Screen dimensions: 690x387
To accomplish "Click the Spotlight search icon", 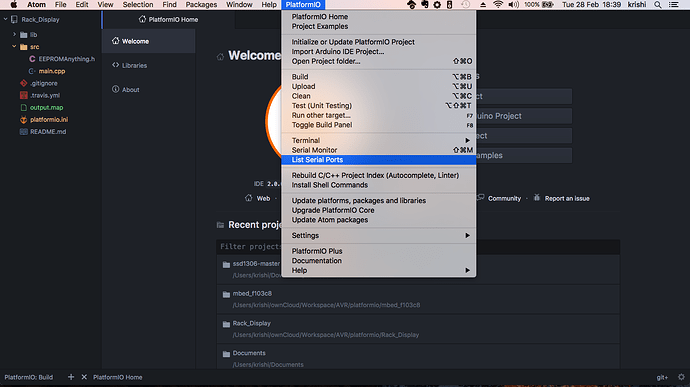I will click(x=657, y=5).
